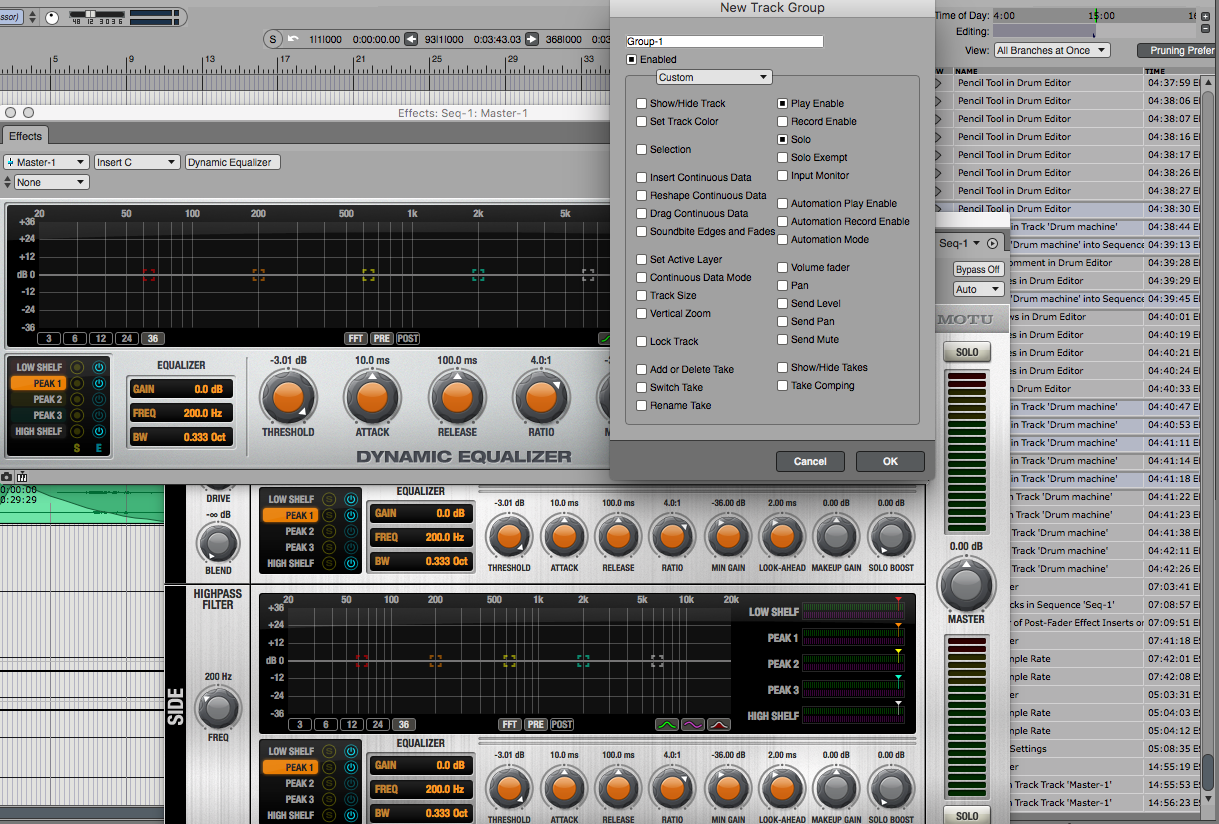Click the Peak 1 solo circle icon
This screenshot has height=824, width=1219.
[x=77, y=383]
